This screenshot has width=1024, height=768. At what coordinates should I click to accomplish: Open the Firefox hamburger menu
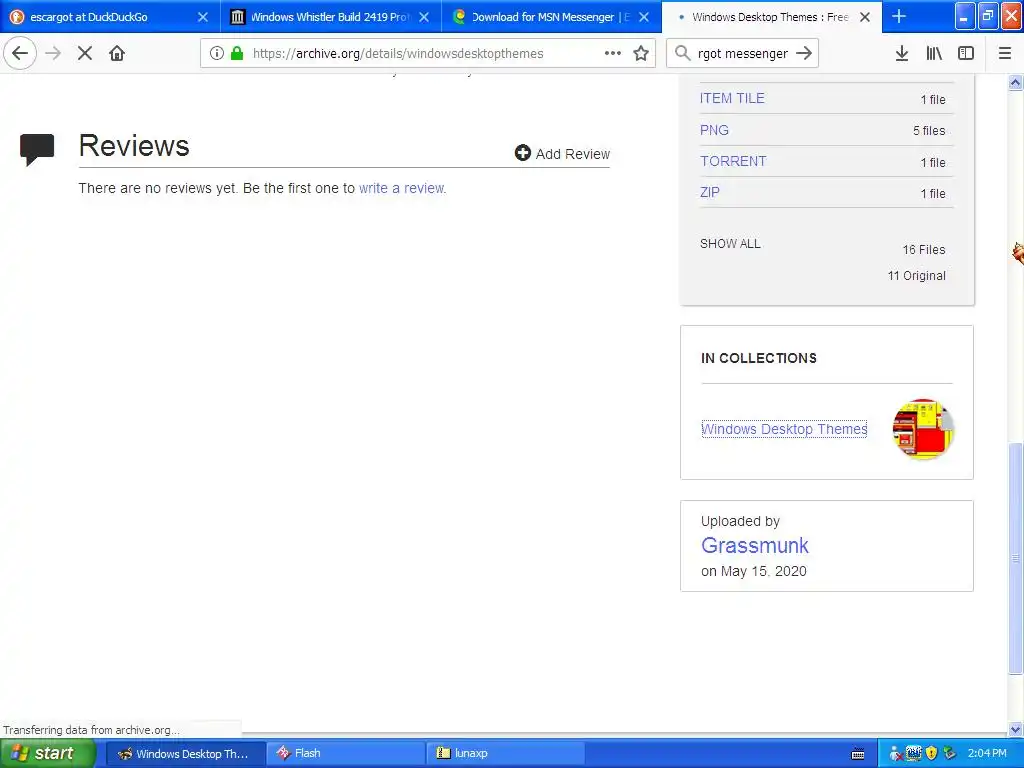click(x=1005, y=53)
